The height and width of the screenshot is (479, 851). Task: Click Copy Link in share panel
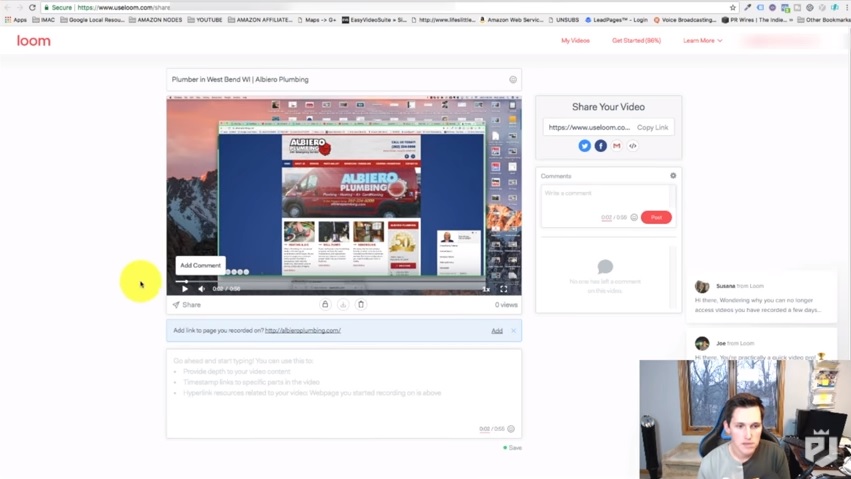tap(652, 127)
